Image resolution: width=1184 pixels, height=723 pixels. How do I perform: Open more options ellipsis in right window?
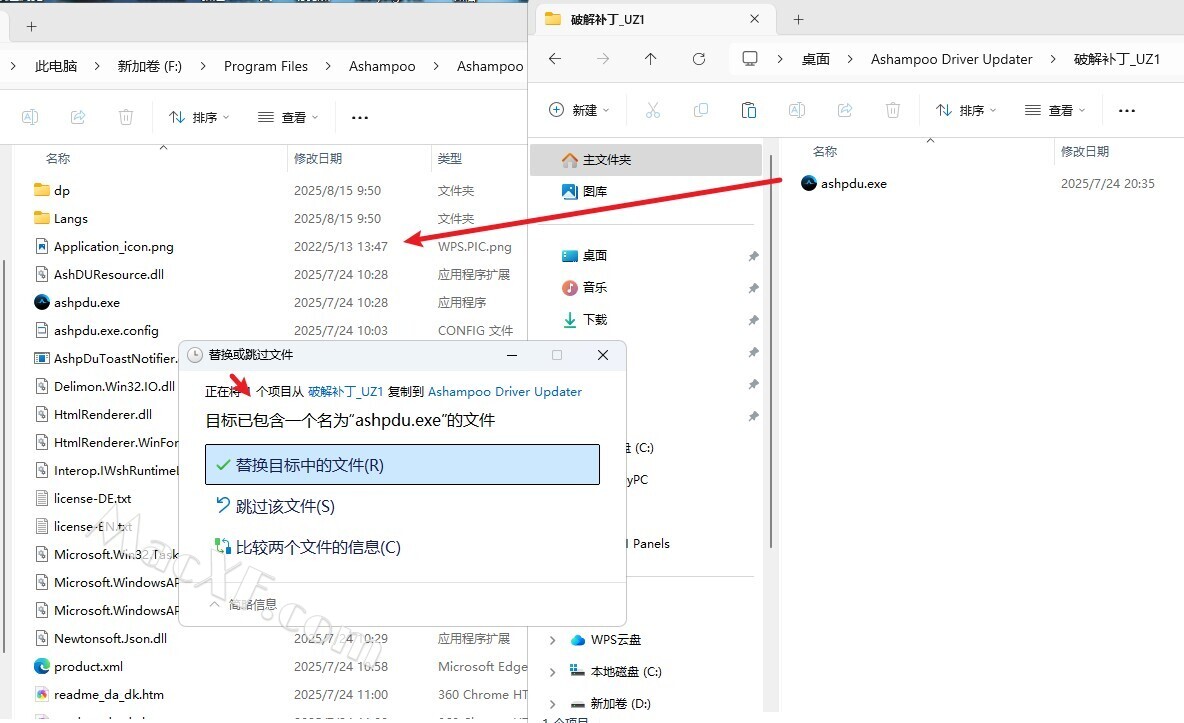point(1127,110)
